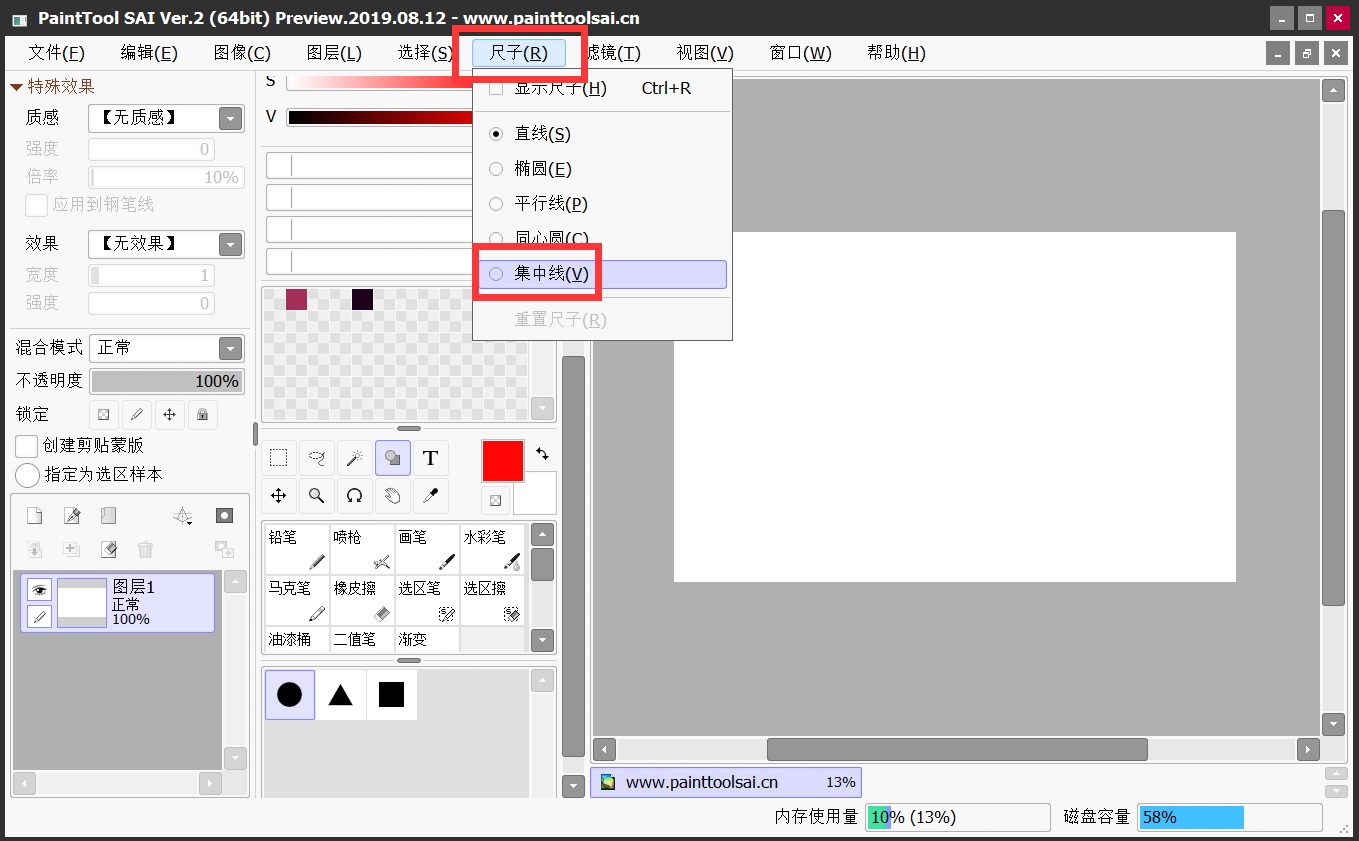
Task: Create a new pen-tool linework layer
Action: (x=72, y=516)
